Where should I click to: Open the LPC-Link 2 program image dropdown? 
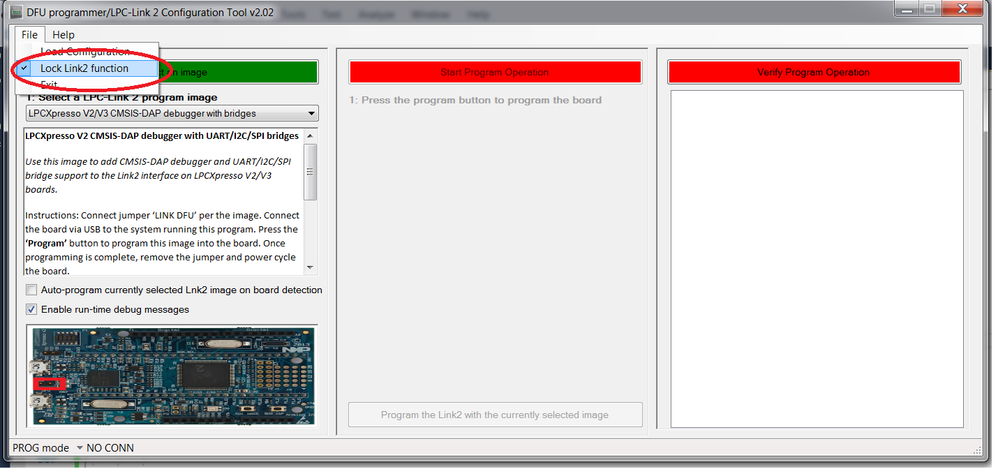point(172,113)
